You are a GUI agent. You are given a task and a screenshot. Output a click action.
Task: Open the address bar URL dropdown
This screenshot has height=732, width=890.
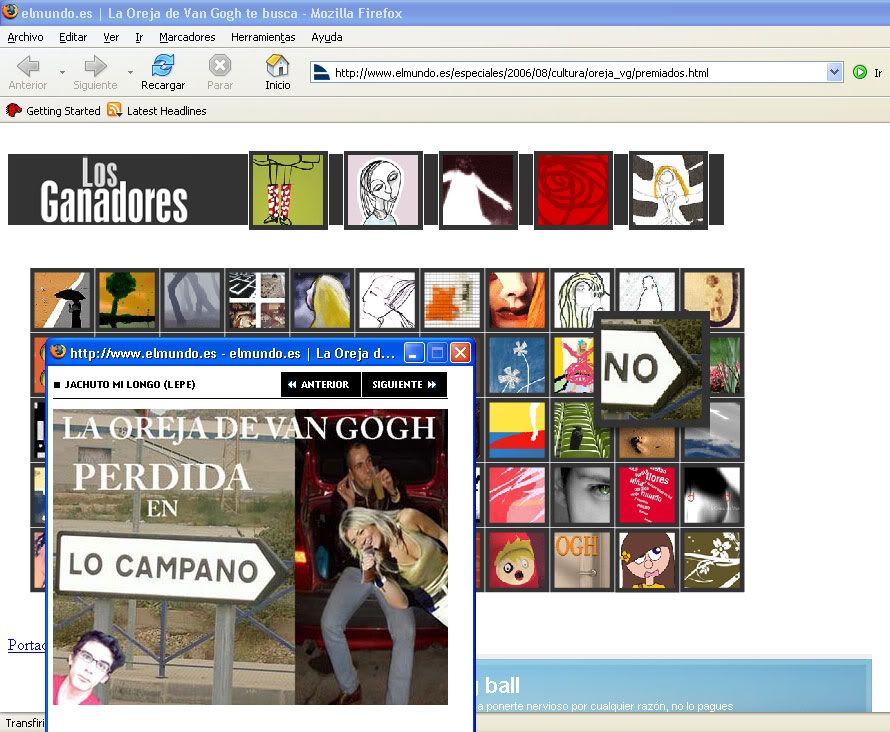(x=834, y=73)
